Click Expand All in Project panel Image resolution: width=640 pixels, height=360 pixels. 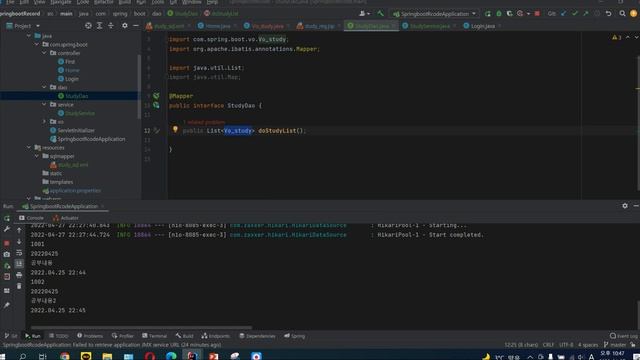point(100,26)
